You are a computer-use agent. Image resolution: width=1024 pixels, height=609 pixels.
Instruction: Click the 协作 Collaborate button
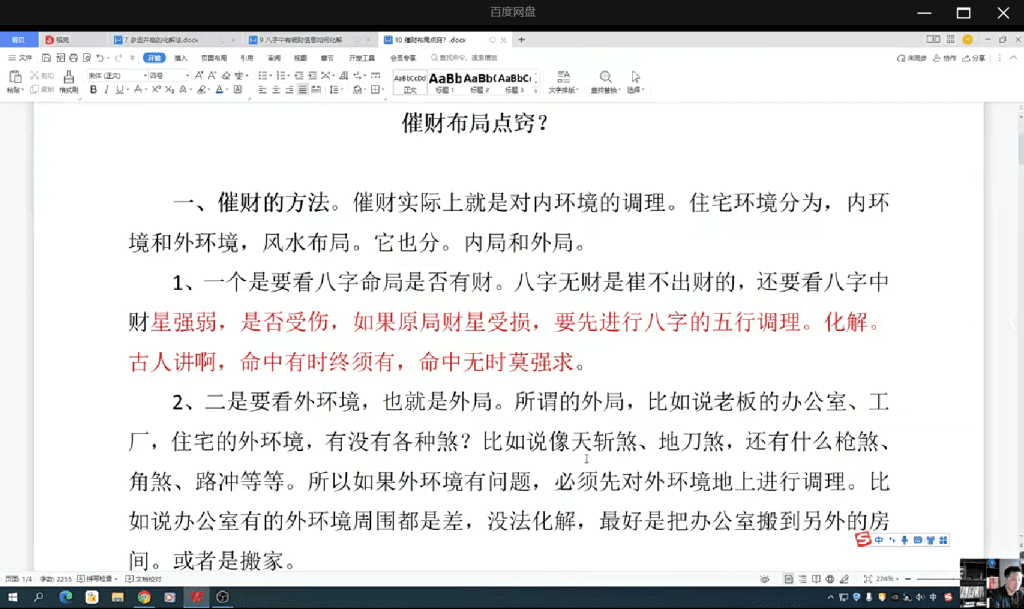(x=944, y=58)
